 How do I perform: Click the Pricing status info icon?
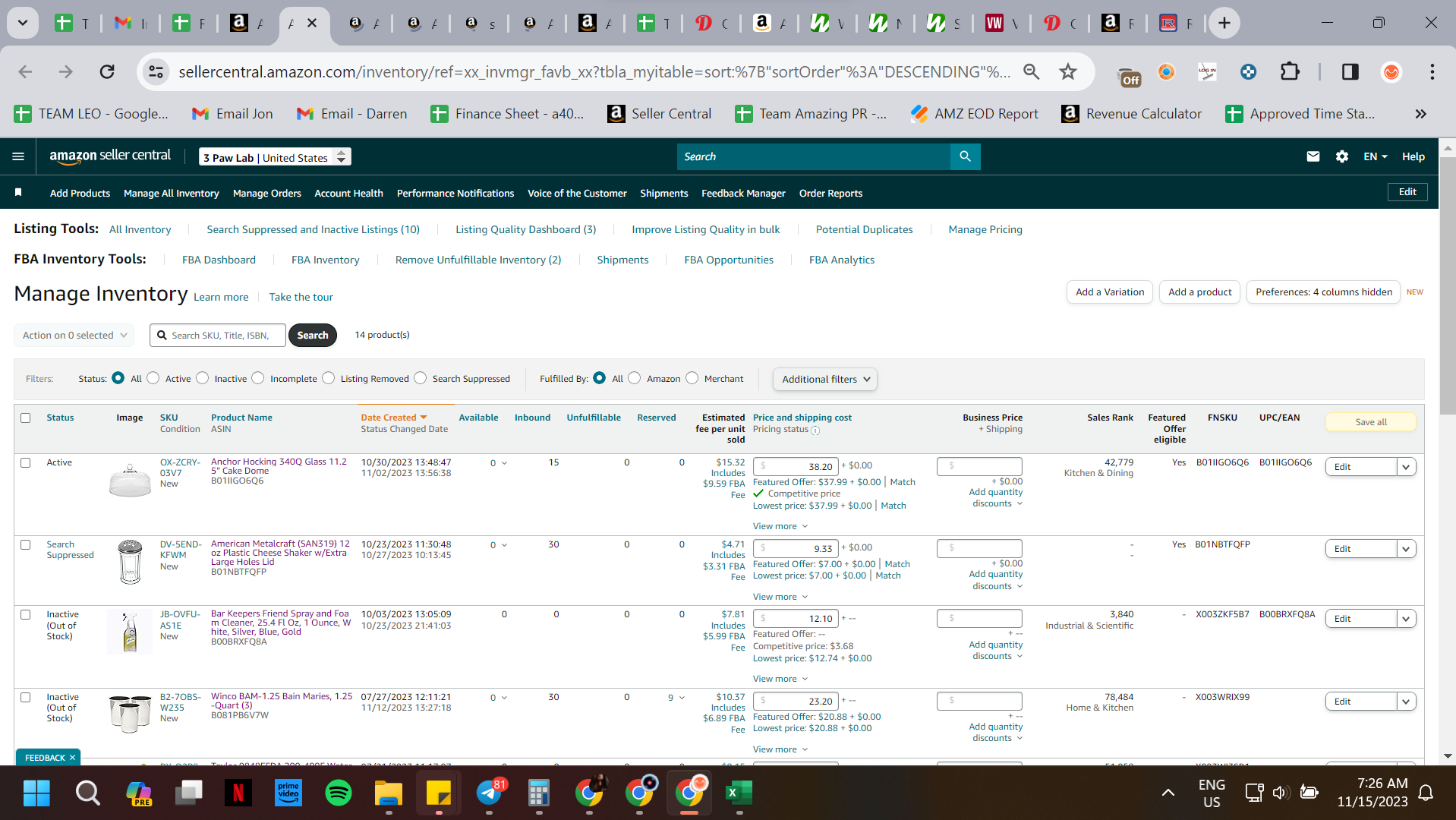click(x=815, y=430)
